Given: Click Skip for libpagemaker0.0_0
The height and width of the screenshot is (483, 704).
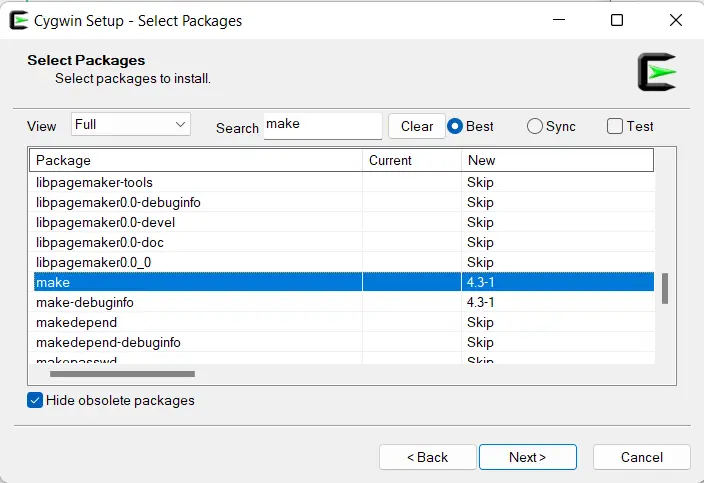Looking at the screenshot, I should click(480, 262).
